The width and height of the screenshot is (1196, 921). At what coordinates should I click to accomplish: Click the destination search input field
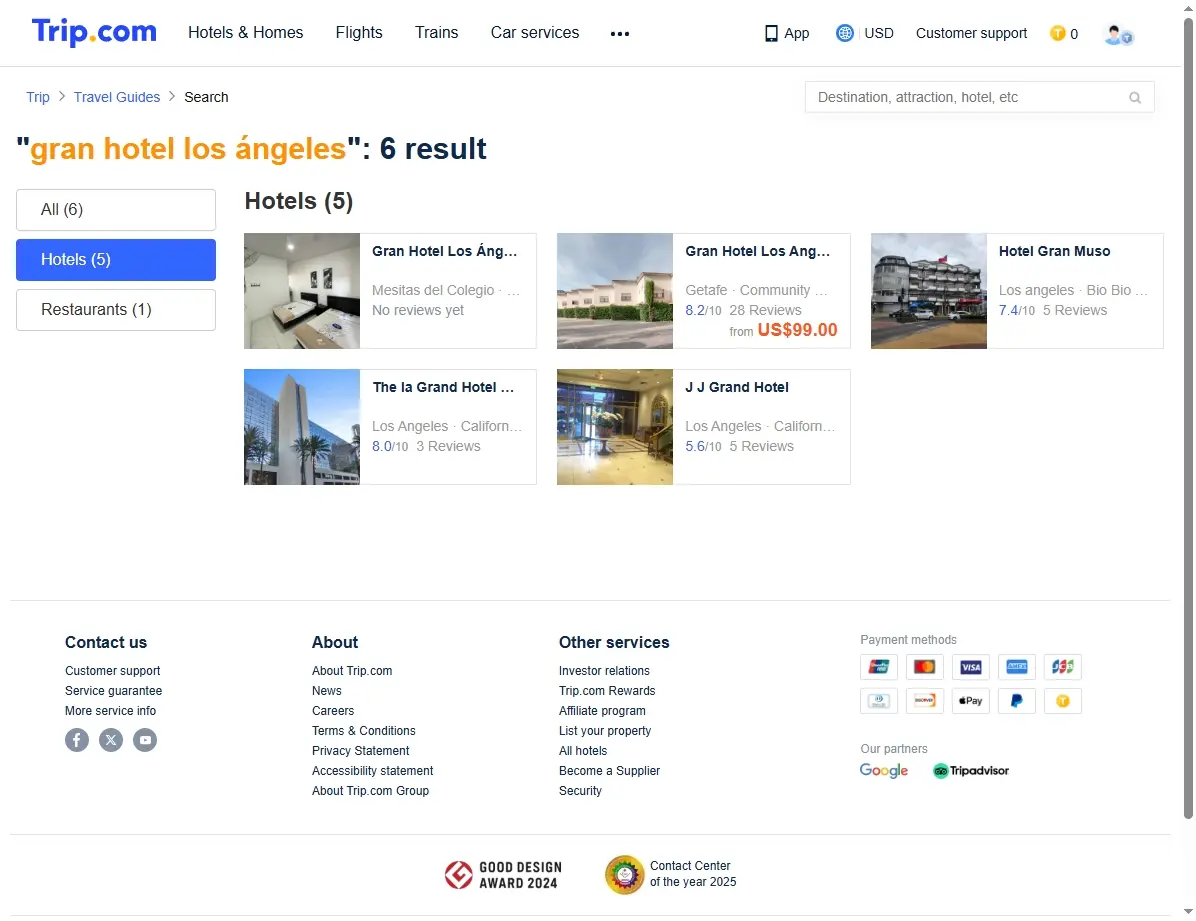point(979,98)
